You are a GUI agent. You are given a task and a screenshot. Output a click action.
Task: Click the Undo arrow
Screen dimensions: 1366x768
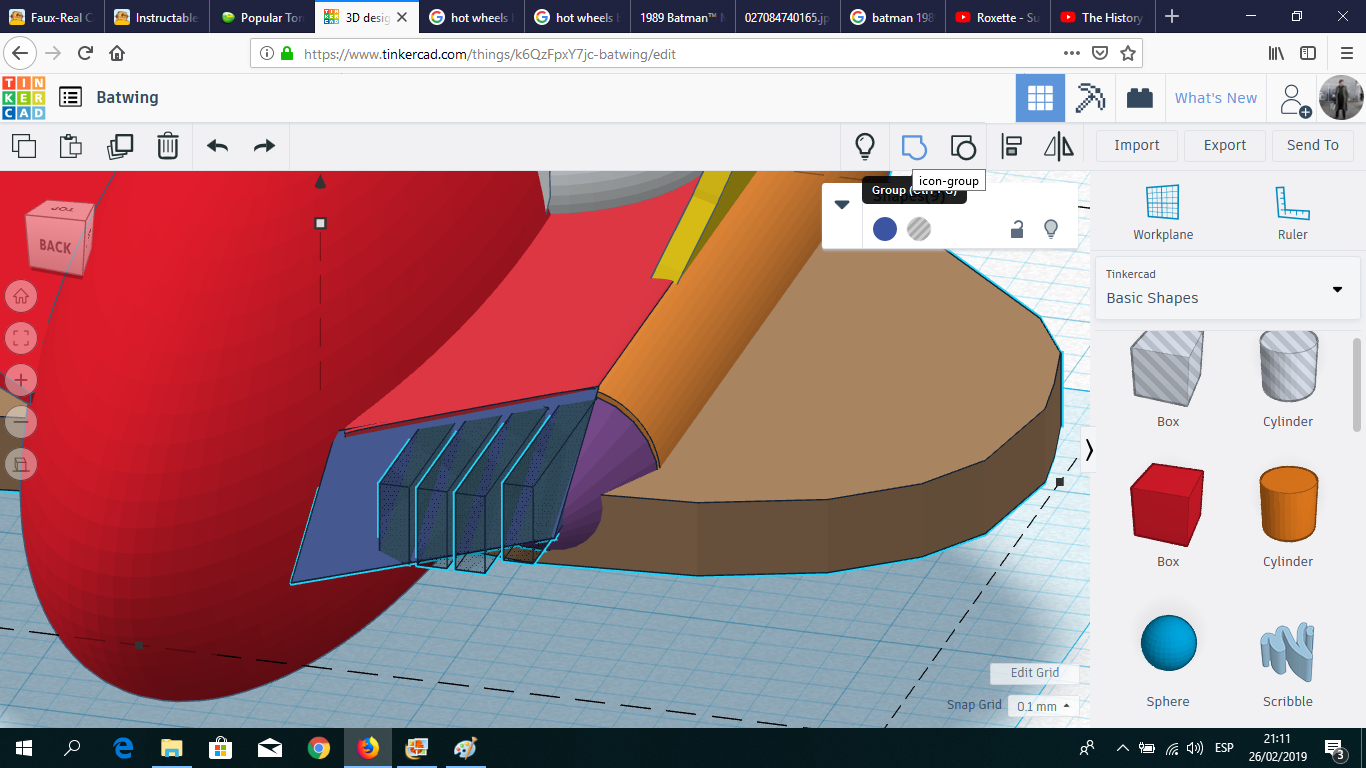[x=217, y=145]
